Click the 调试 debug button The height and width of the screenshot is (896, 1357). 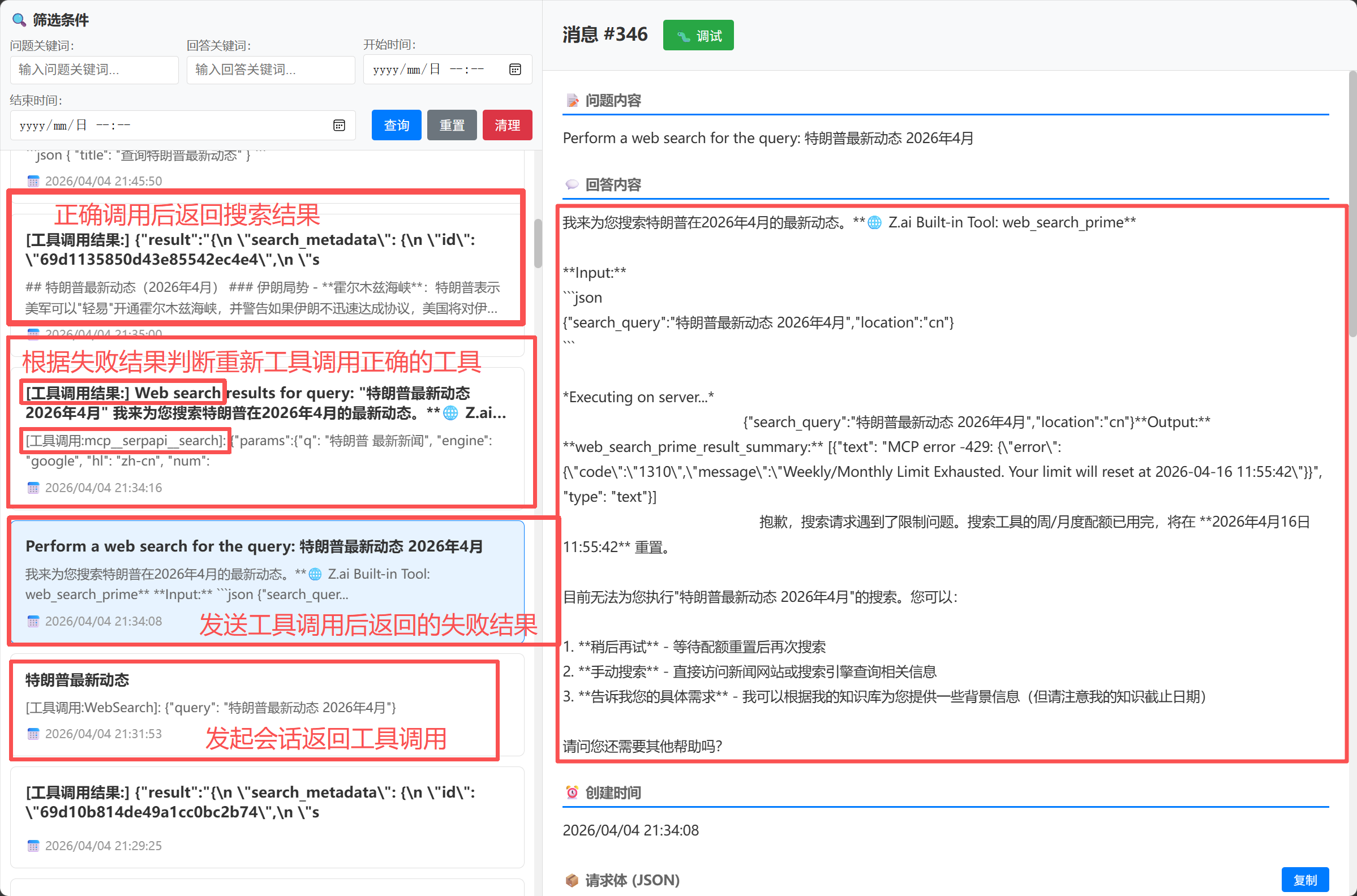(x=698, y=36)
